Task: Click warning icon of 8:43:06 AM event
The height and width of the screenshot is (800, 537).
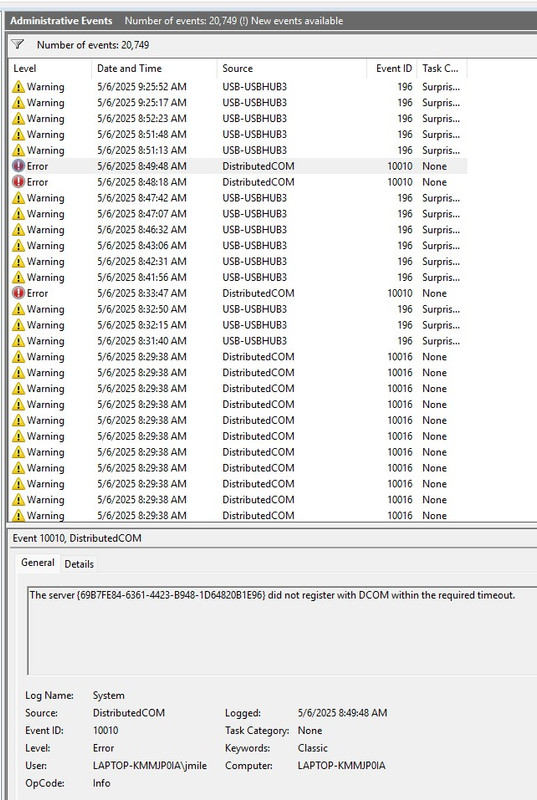Action: pyautogui.click(x=18, y=245)
